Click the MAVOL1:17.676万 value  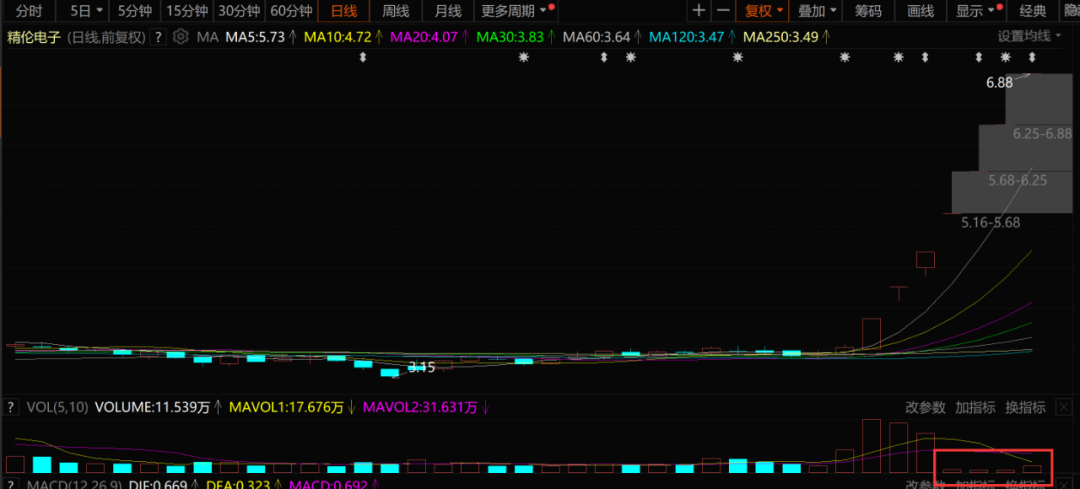tap(287, 407)
